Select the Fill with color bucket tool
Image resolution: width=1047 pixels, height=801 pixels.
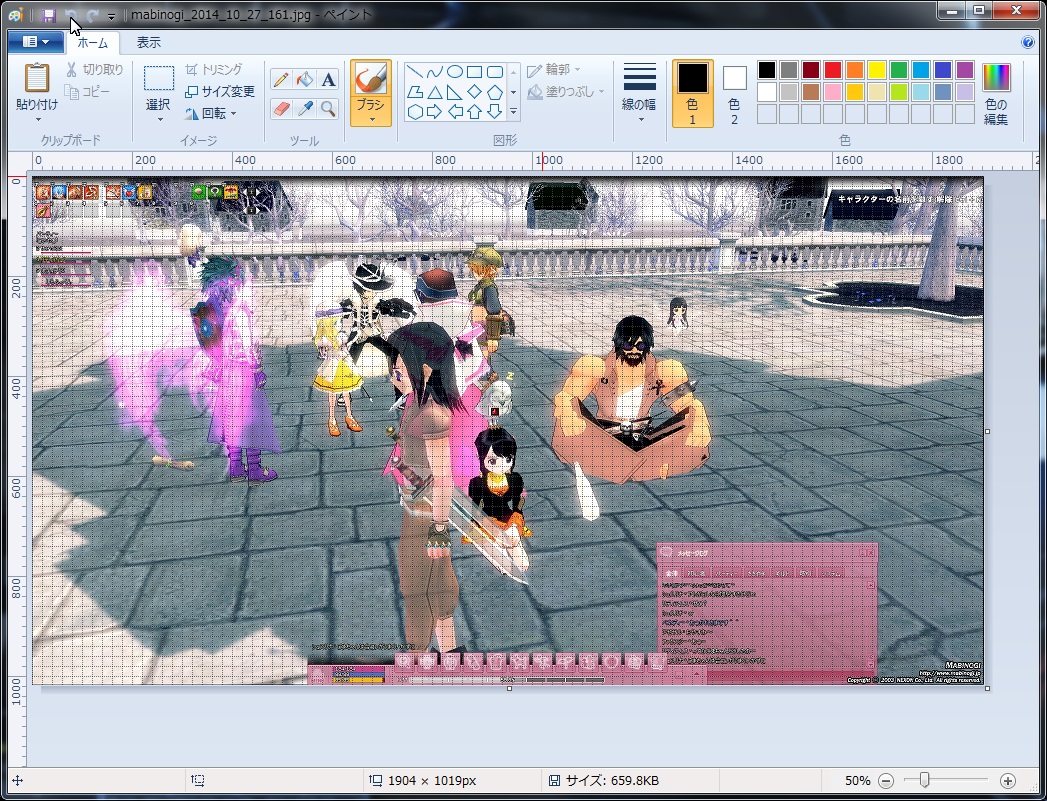pos(304,79)
